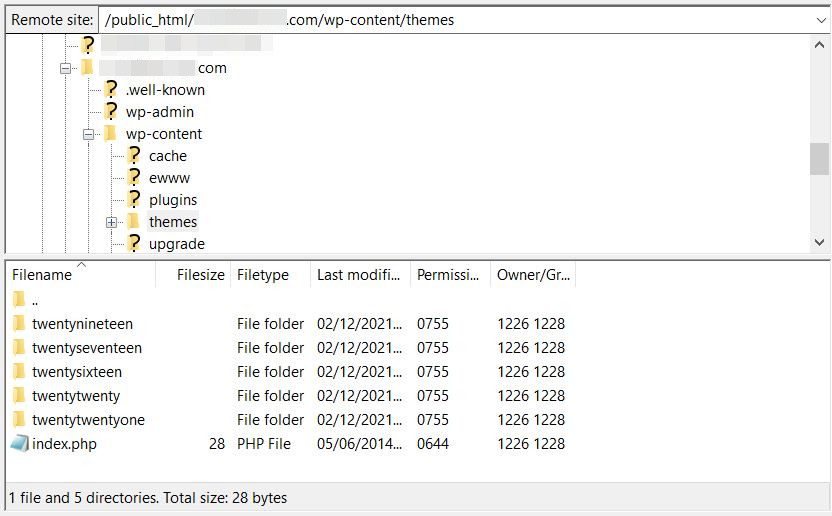
Task: Select the upgrade folder in tree
Action: pos(176,244)
